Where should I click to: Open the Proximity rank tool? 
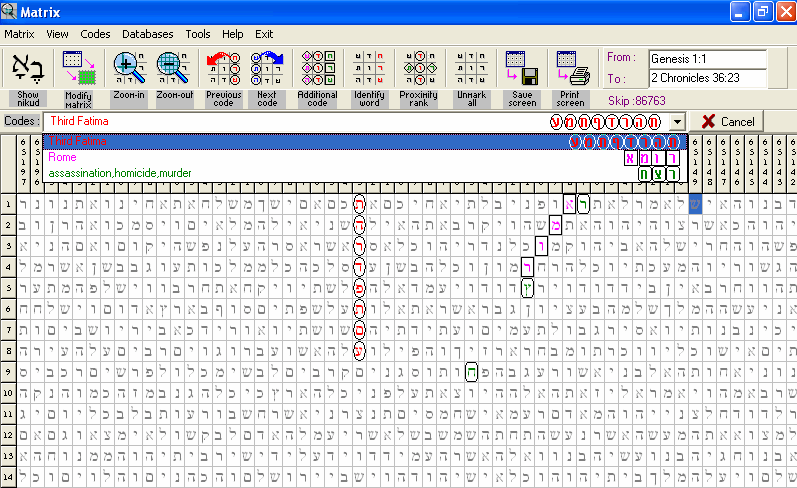(x=419, y=68)
